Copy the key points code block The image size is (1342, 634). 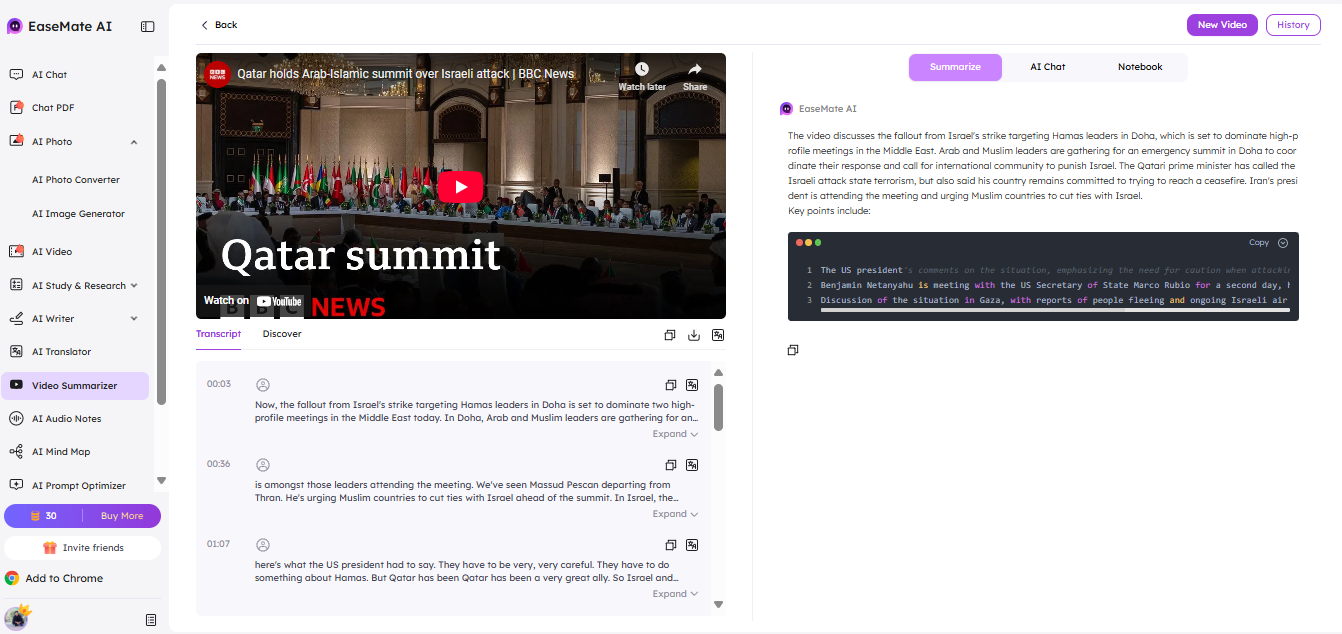pyautogui.click(x=1259, y=243)
